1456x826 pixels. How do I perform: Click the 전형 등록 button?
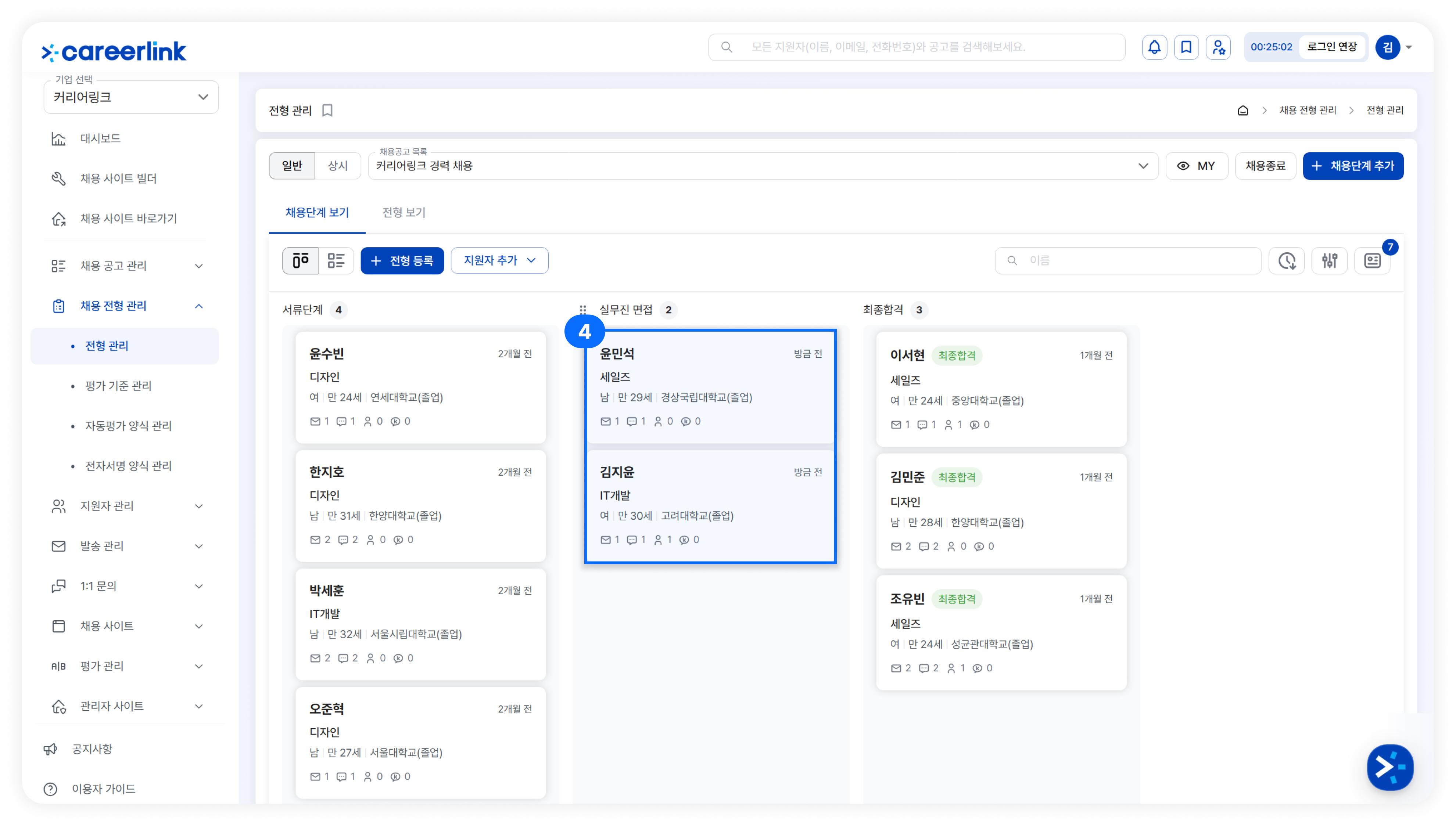pyautogui.click(x=402, y=260)
